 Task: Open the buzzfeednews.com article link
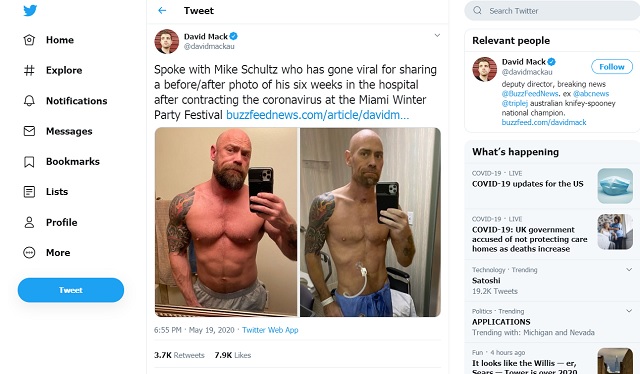pyautogui.click(x=317, y=115)
